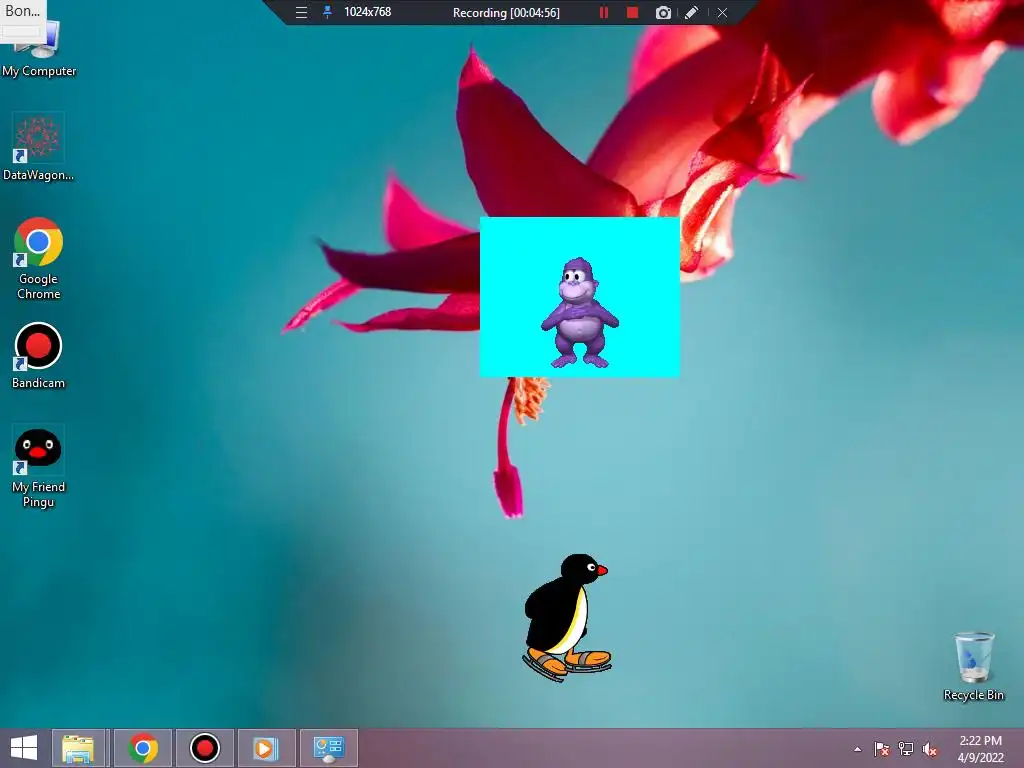1024x768 pixels.
Task: Open the Control Panel taskbar icon
Action: 328,748
